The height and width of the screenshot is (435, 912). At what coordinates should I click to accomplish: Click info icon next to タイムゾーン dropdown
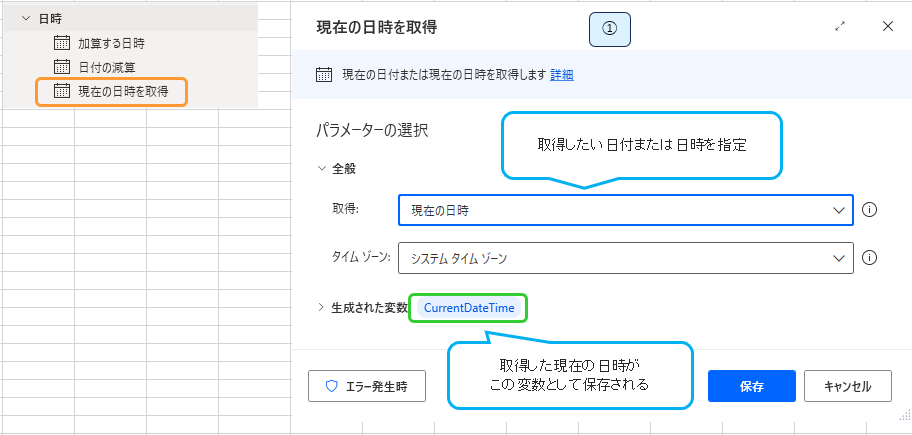coord(869,257)
